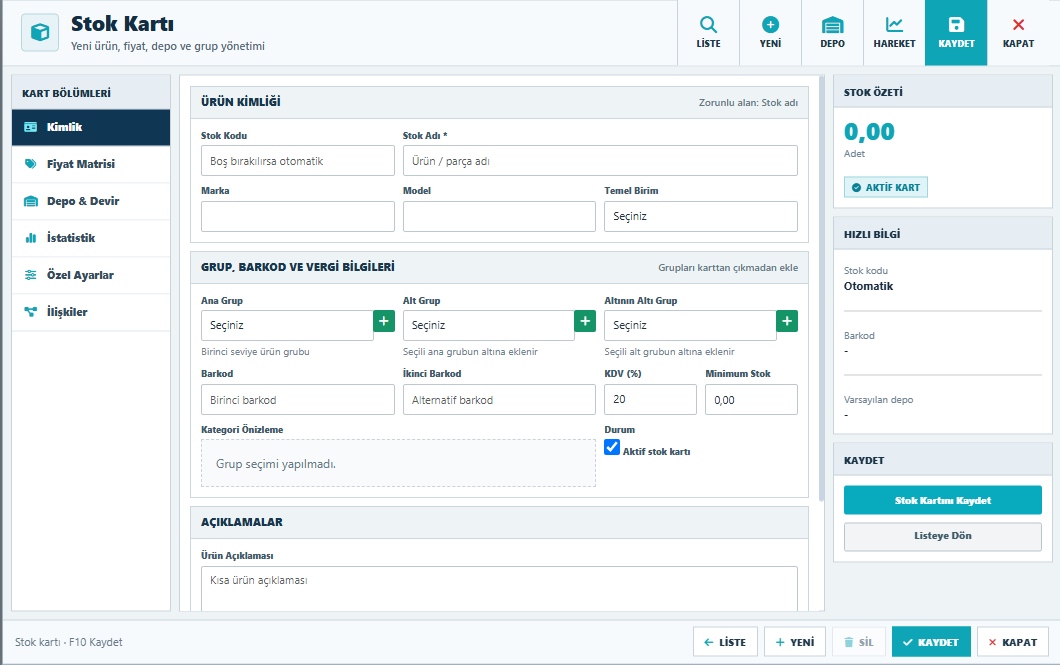Screen dimensions: 1060x665
Task: Open the Ana Grup dropdown
Action: (287, 325)
